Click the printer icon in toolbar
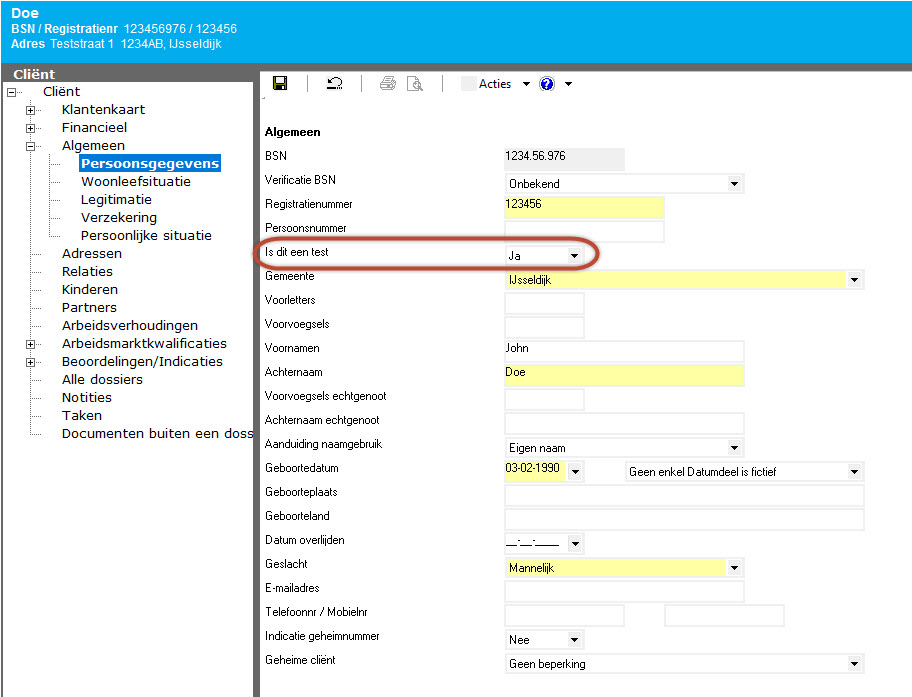 pyautogui.click(x=388, y=84)
